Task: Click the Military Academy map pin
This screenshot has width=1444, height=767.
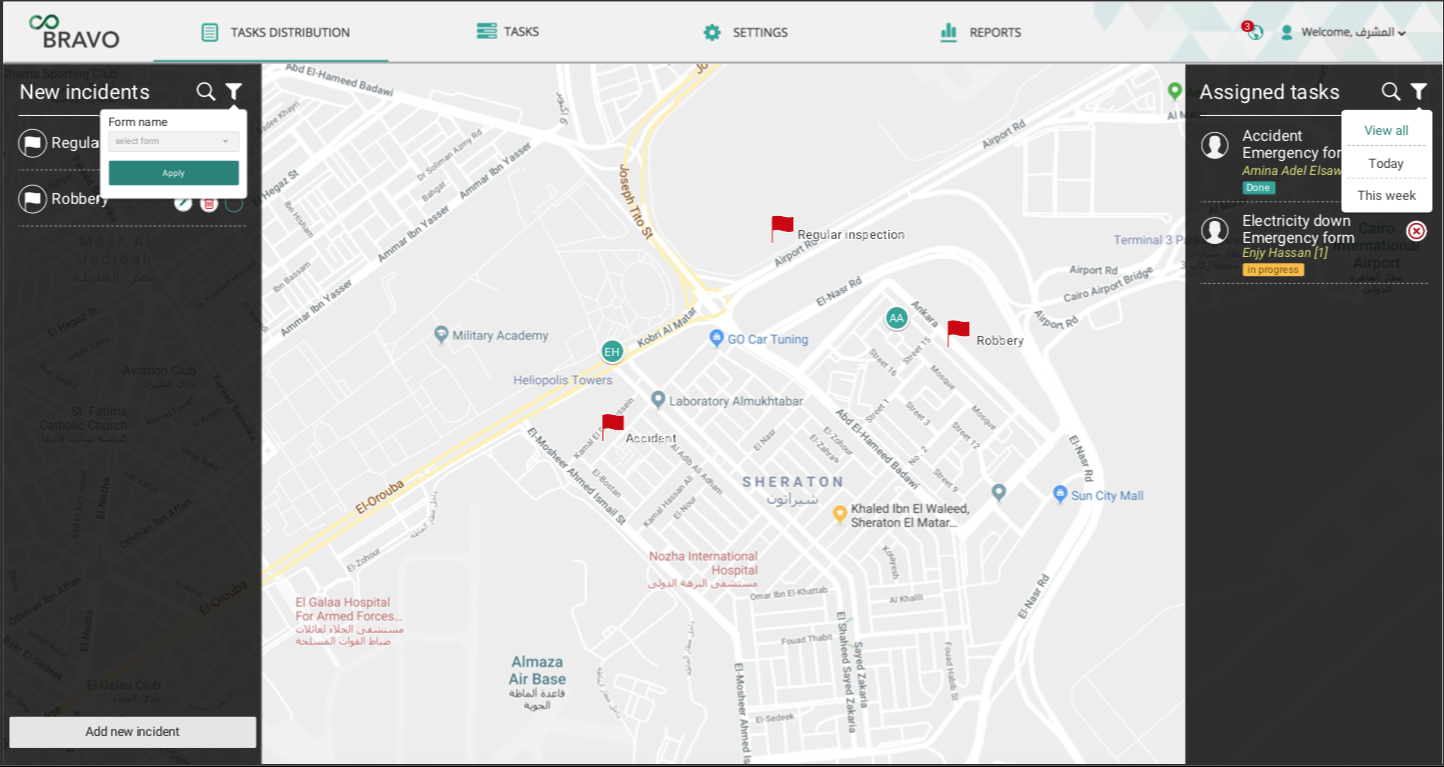Action: [x=441, y=334]
